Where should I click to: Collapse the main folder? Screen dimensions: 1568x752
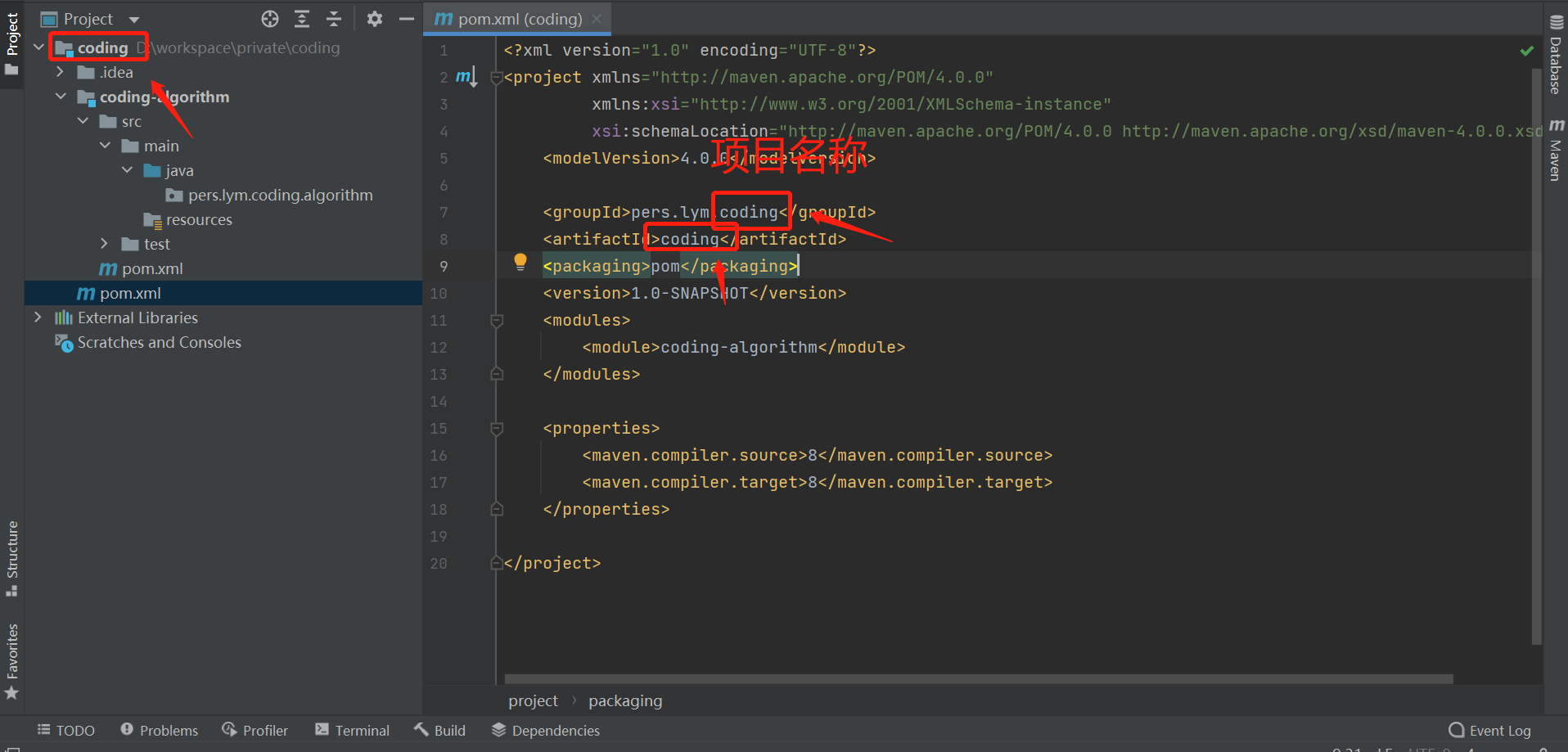click(105, 146)
